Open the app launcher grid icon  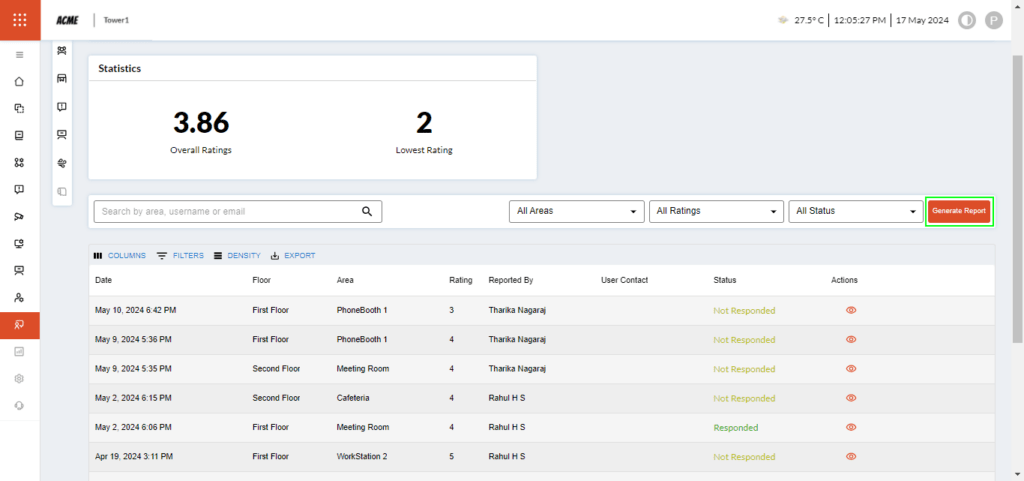[20, 20]
